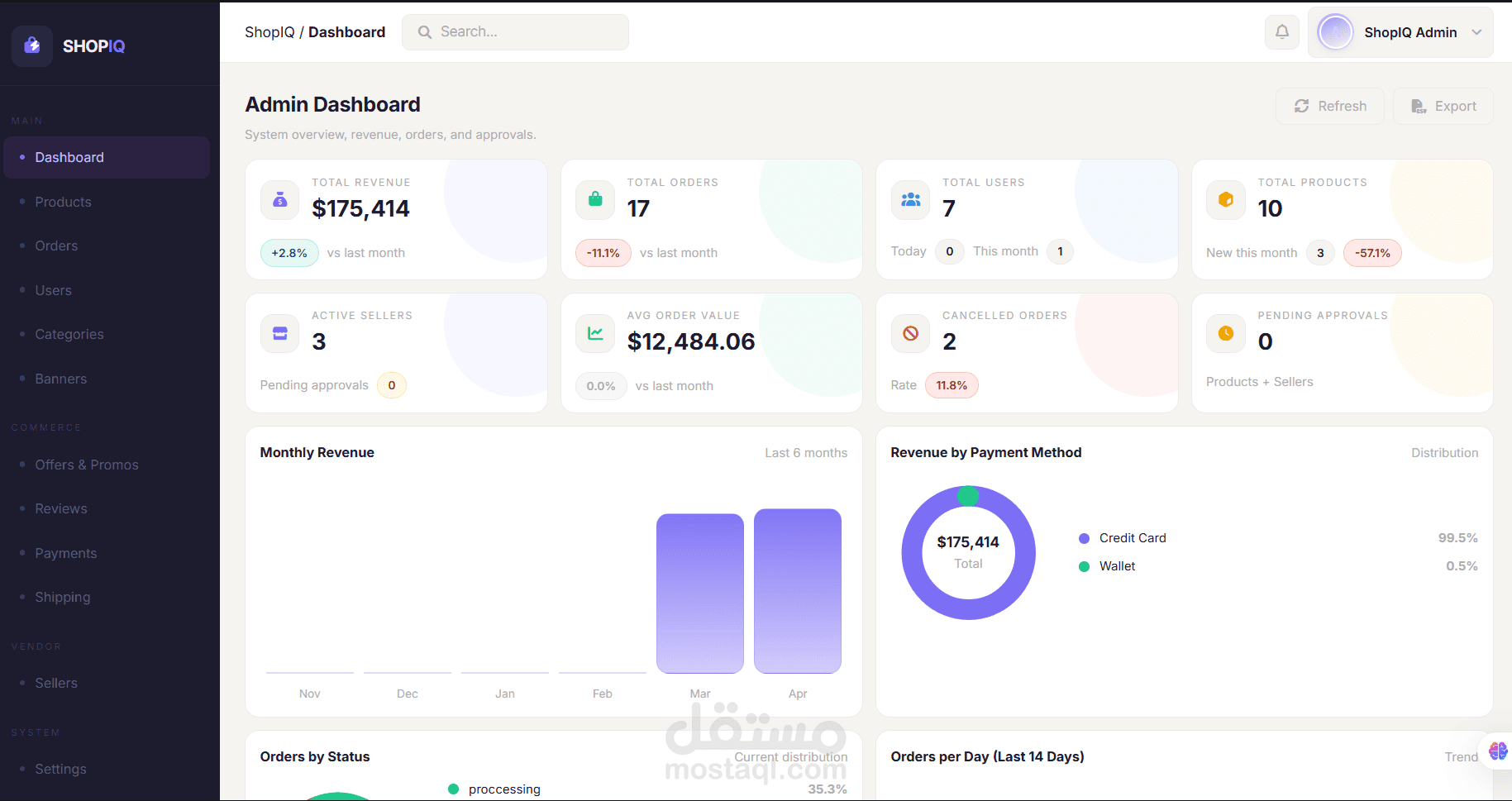
Task: Select Users in the sidebar
Action: pyautogui.click(x=107, y=290)
